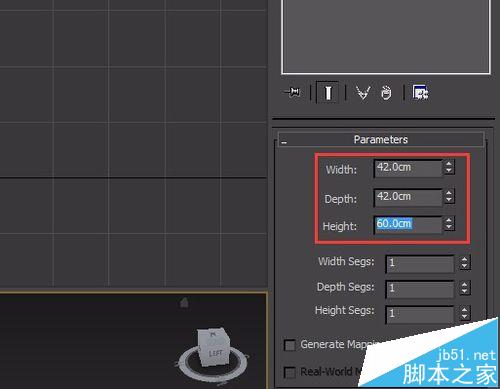Increase Height Segs spinner up arrow
The height and width of the screenshot is (389, 500).
(x=465, y=310)
